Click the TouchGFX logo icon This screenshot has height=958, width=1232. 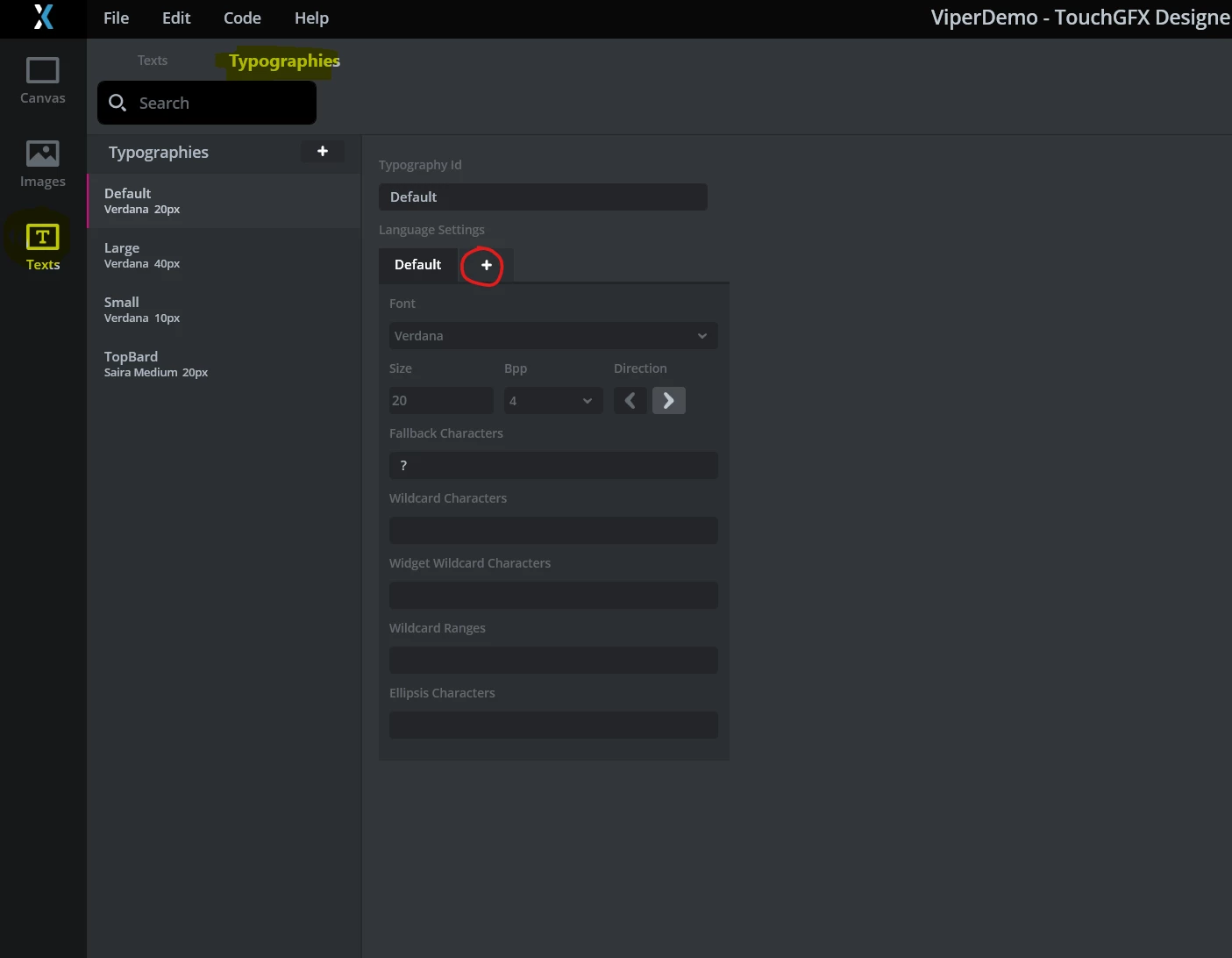(x=43, y=17)
